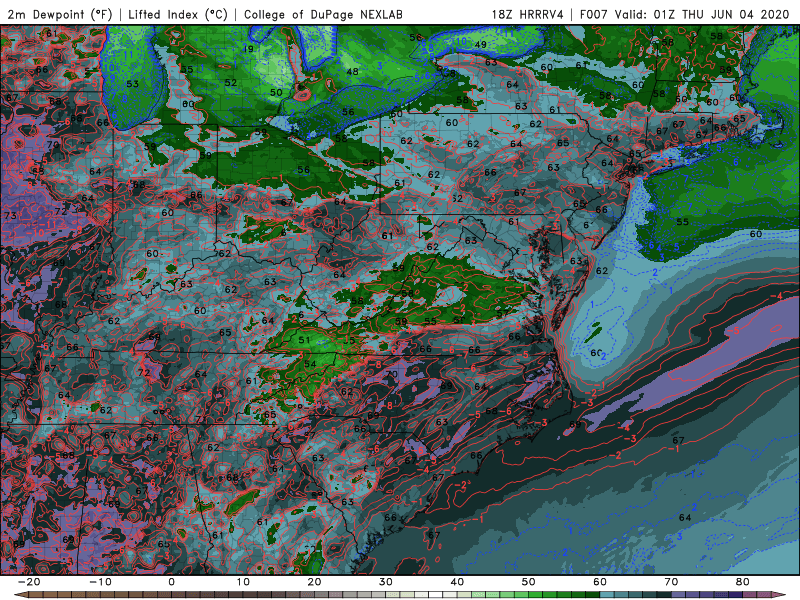Click the "48" dewpoint value on map
This screenshot has width=800, height=600.
[353, 72]
